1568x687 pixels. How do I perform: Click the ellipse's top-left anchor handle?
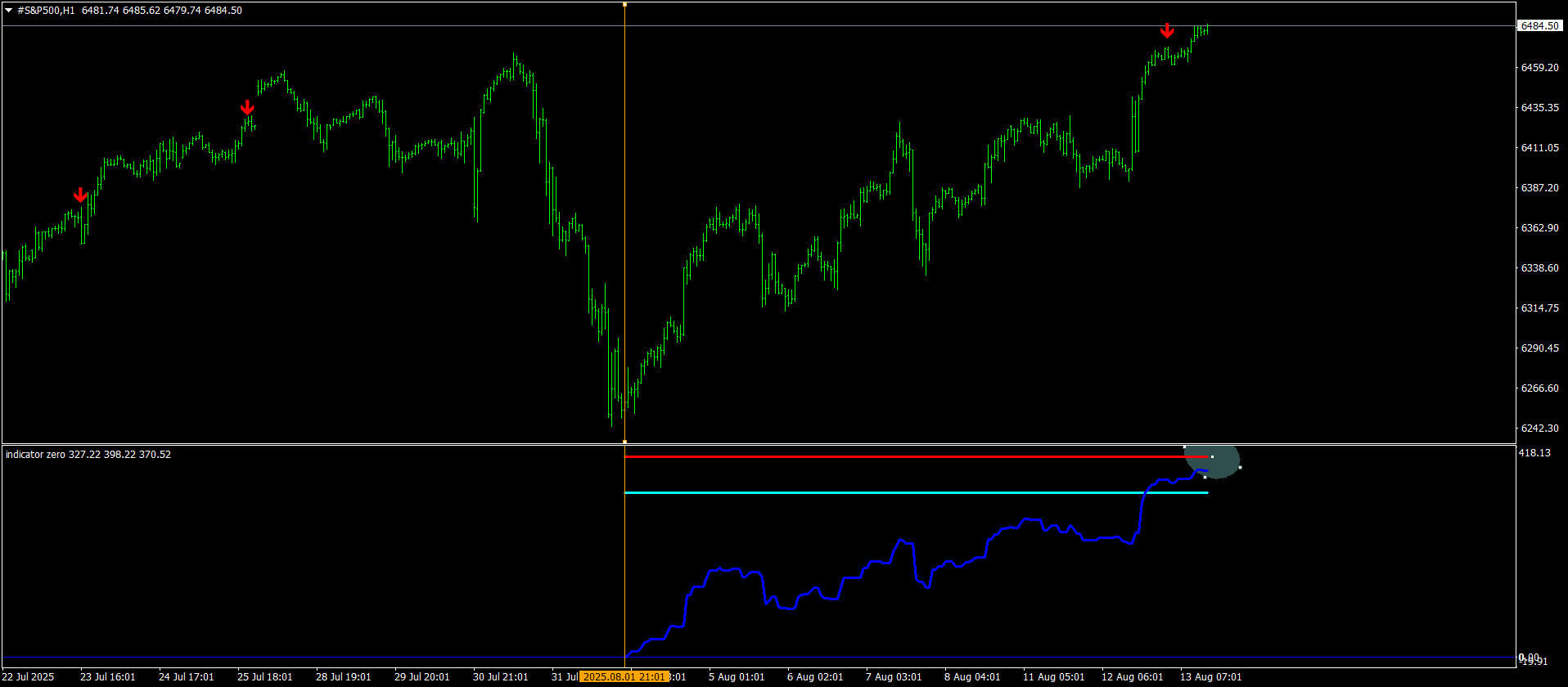[1184, 447]
